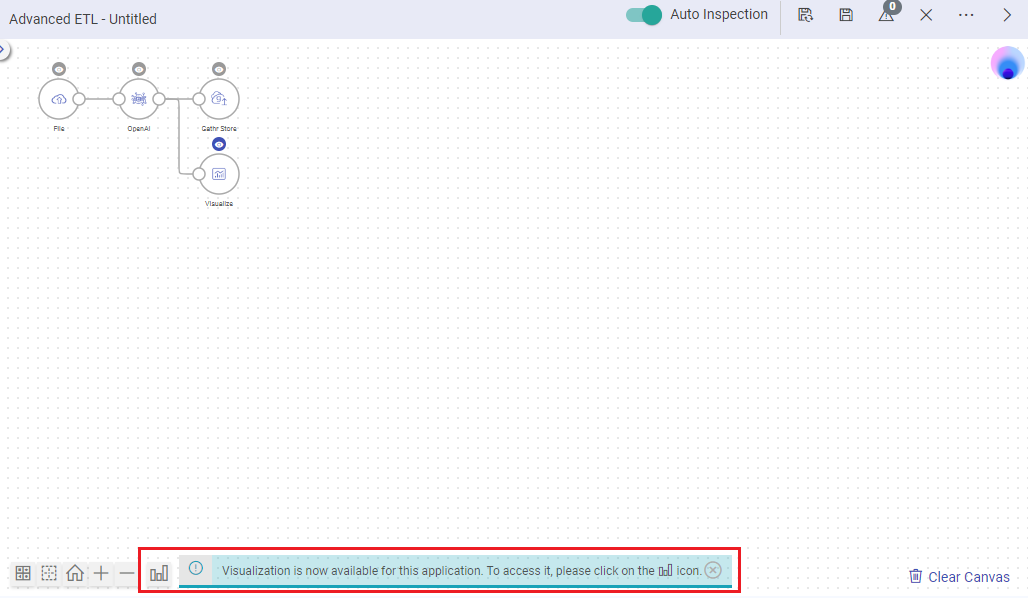Toggle the eye icon above File node

pos(59,69)
